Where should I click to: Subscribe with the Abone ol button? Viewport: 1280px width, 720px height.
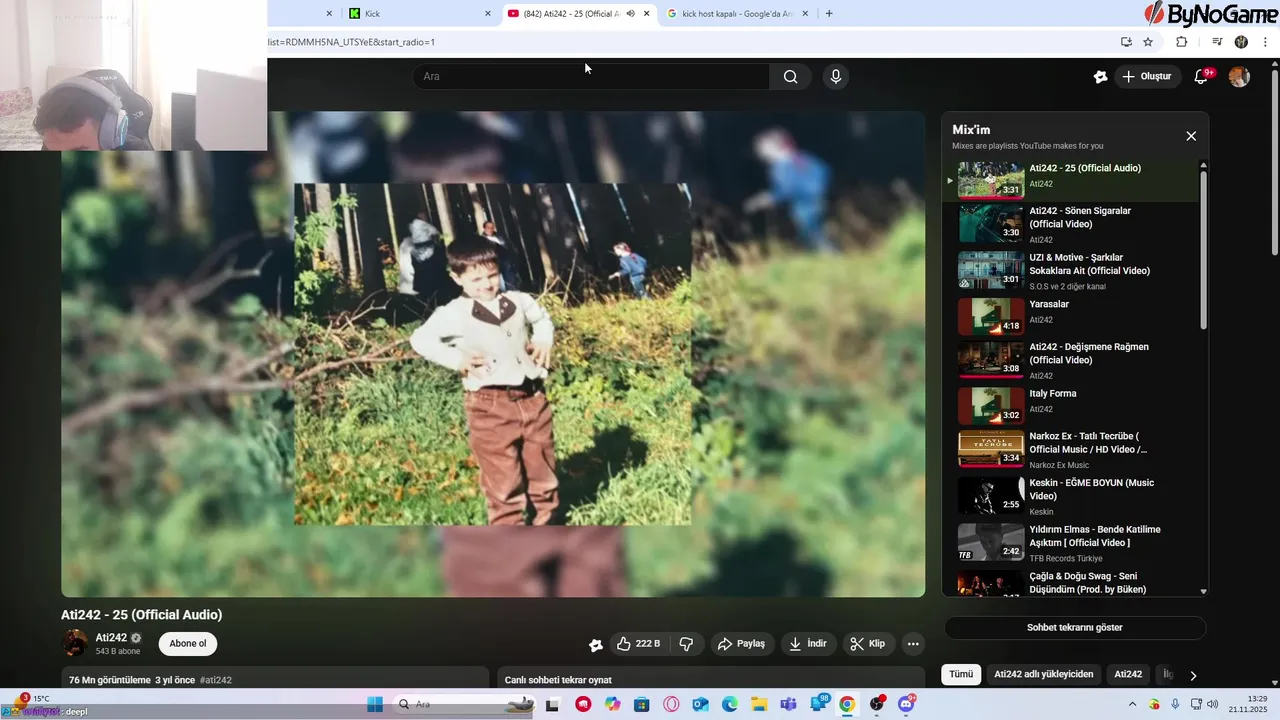188,644
